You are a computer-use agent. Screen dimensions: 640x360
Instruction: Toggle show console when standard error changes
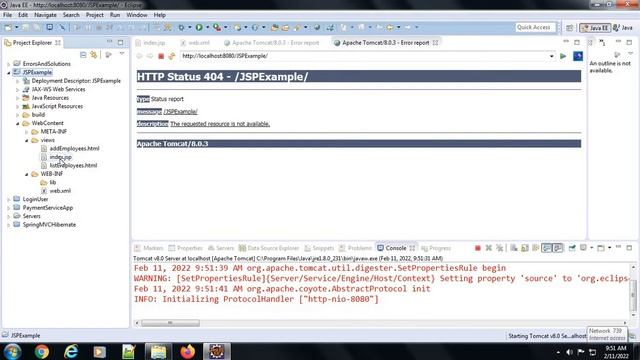coord(558,248)
